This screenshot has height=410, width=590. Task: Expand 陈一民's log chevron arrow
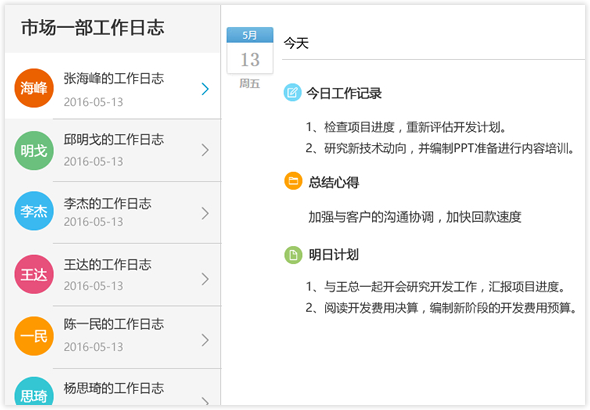[205, 340]
